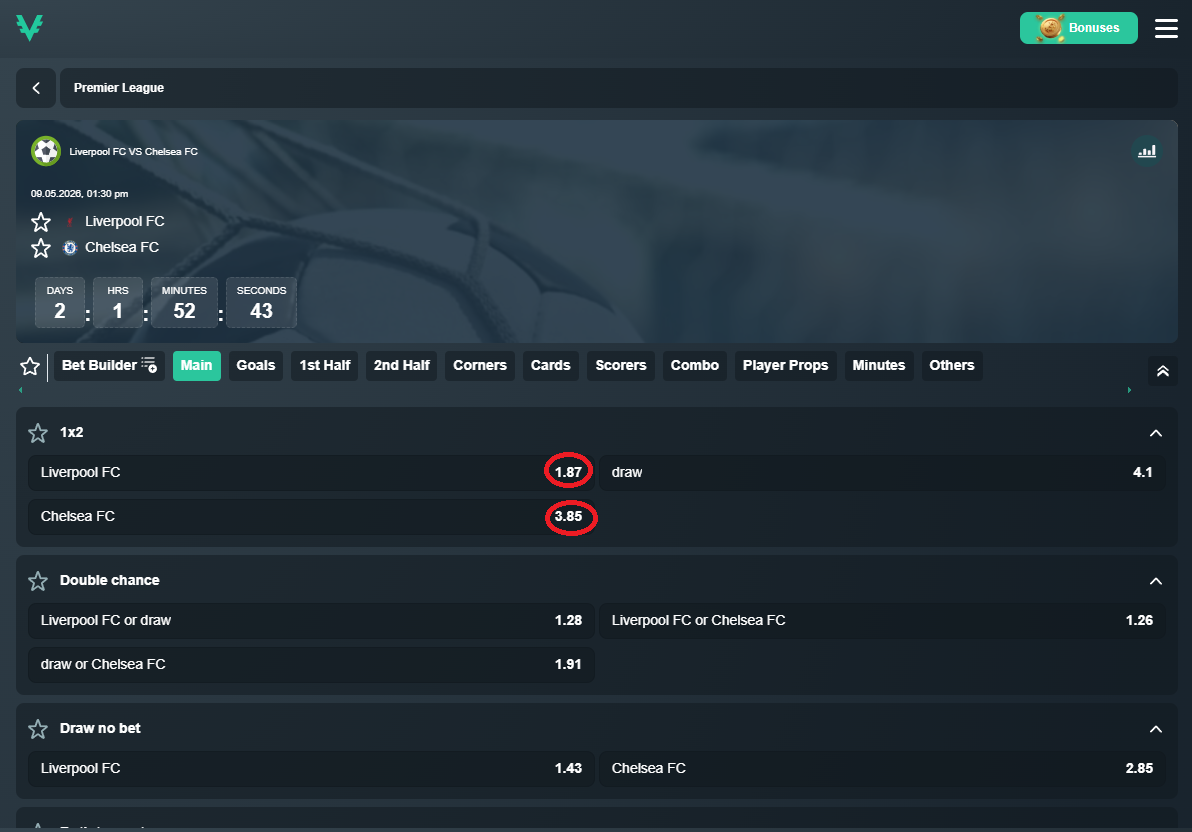Switch to the Combo tab
The image size is (1192, 832).
(695, 366)
